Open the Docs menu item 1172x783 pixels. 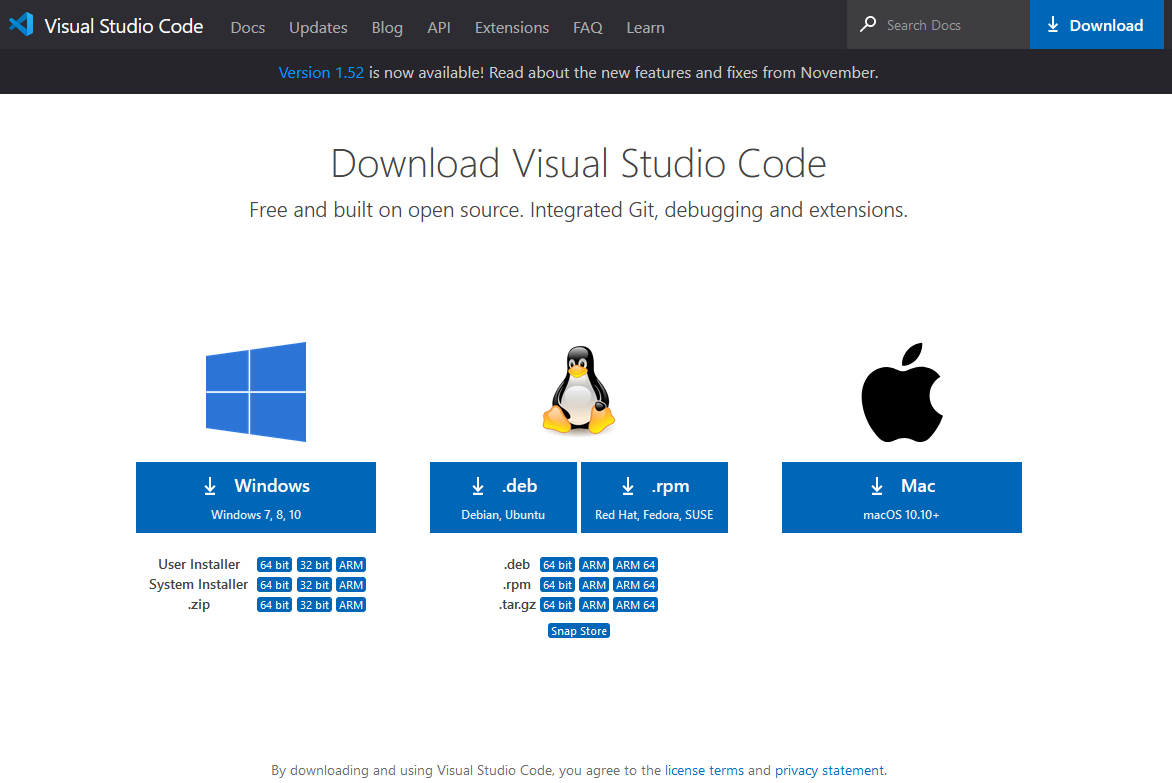(247, 28)
